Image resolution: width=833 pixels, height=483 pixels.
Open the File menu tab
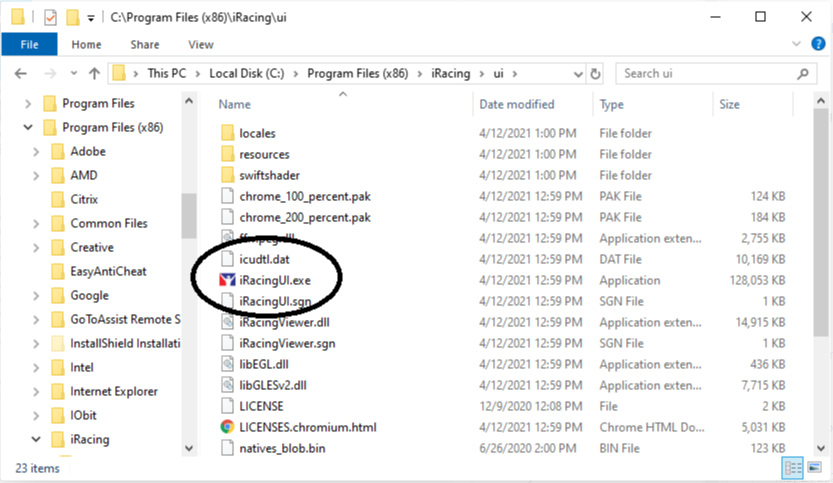(29, 44)
